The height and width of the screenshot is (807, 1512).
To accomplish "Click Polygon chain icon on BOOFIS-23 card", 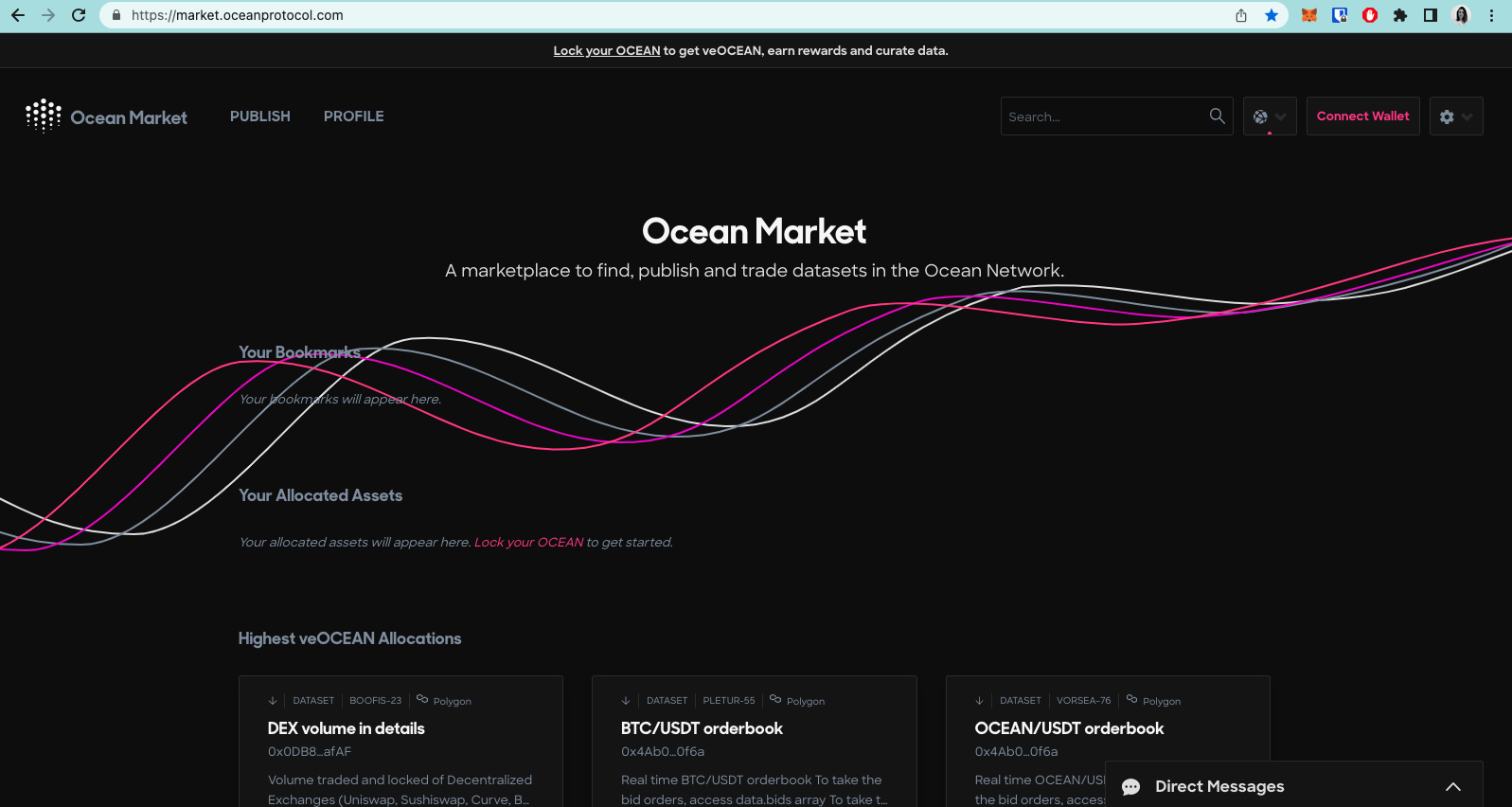I will 422,699.
